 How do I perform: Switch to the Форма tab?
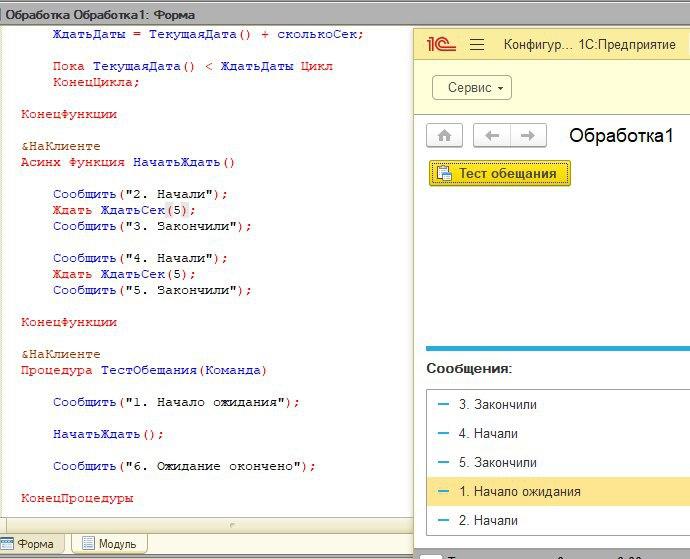tap(32, 544)
